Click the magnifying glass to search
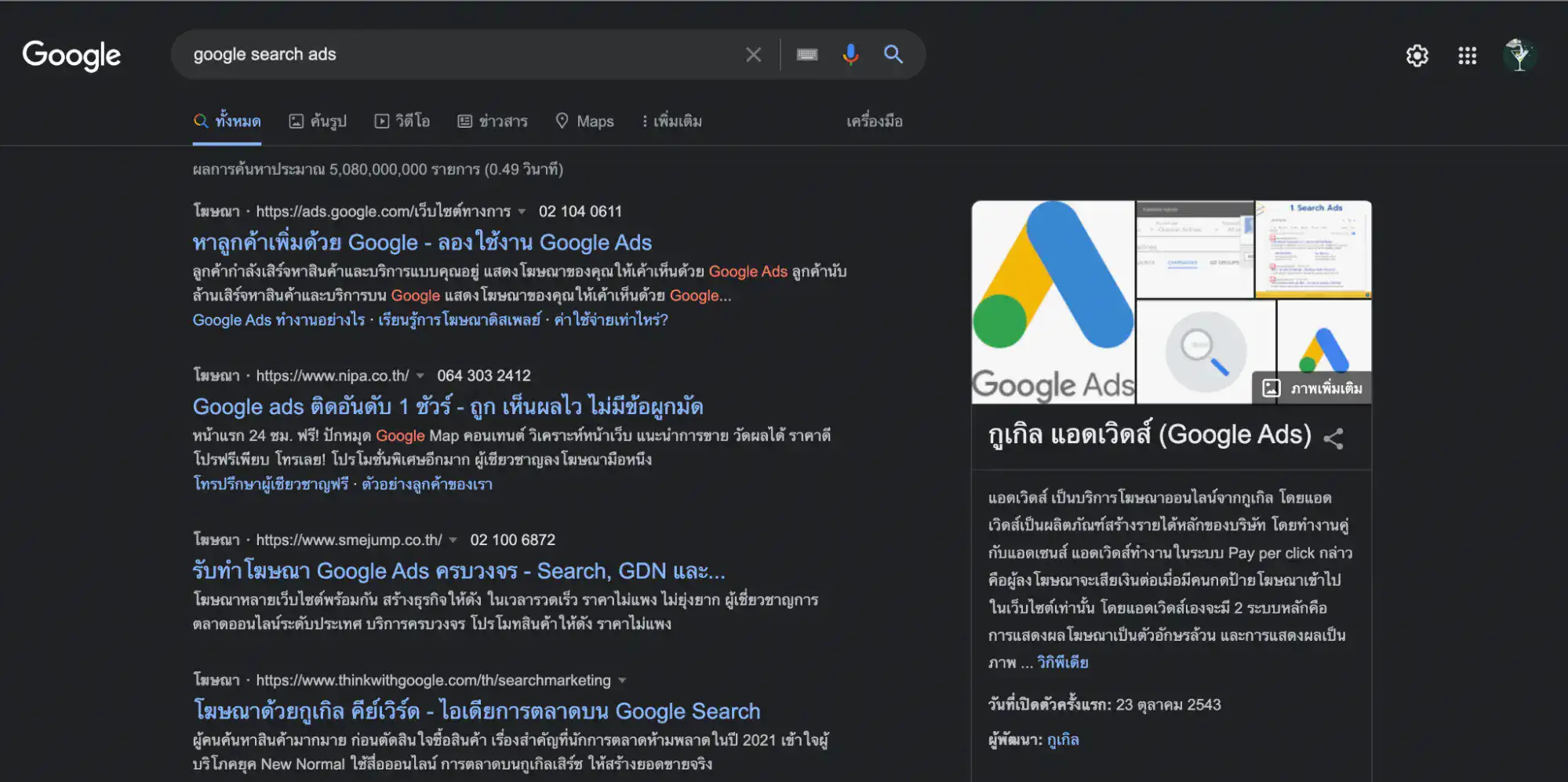The width and height of the screenshot is (1568, 782). [893, 55]
